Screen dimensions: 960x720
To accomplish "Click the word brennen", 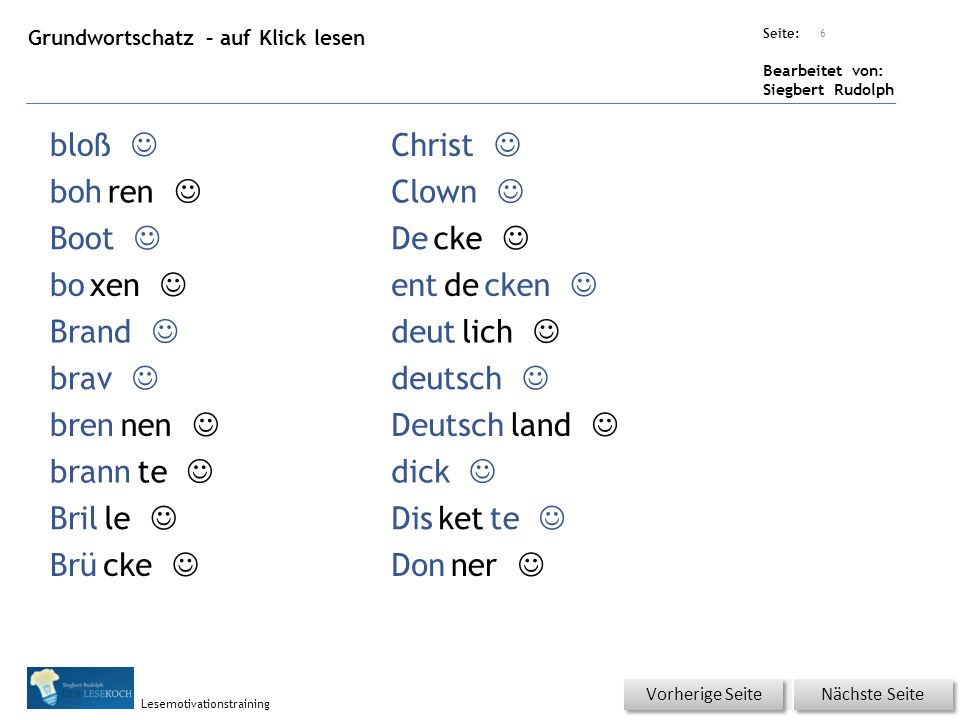I will (x=110, y=426).
